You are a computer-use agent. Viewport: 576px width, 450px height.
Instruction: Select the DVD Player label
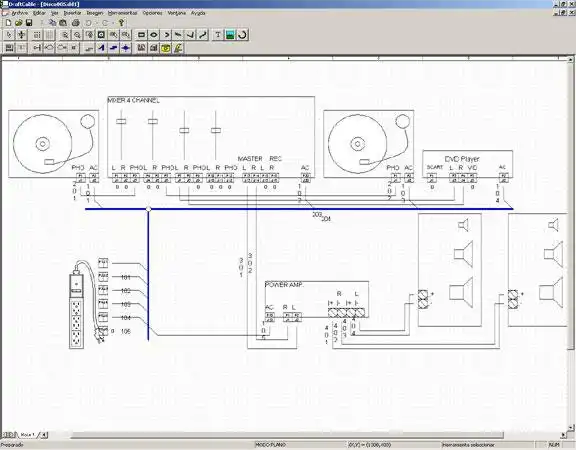(462, 159)
